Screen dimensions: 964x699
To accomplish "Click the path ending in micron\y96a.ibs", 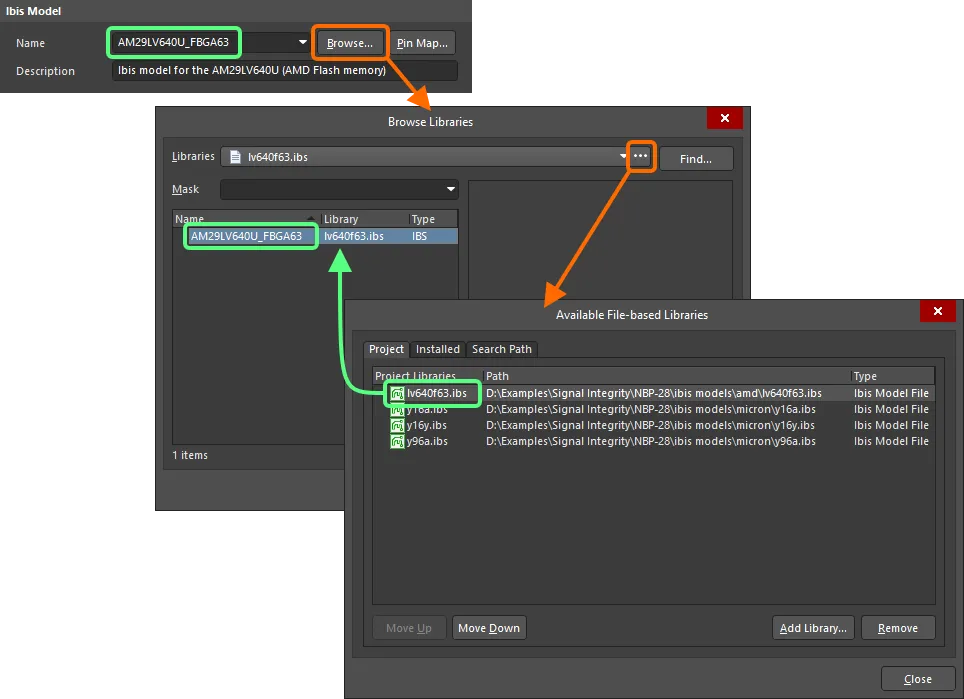I will click(650, 441).
